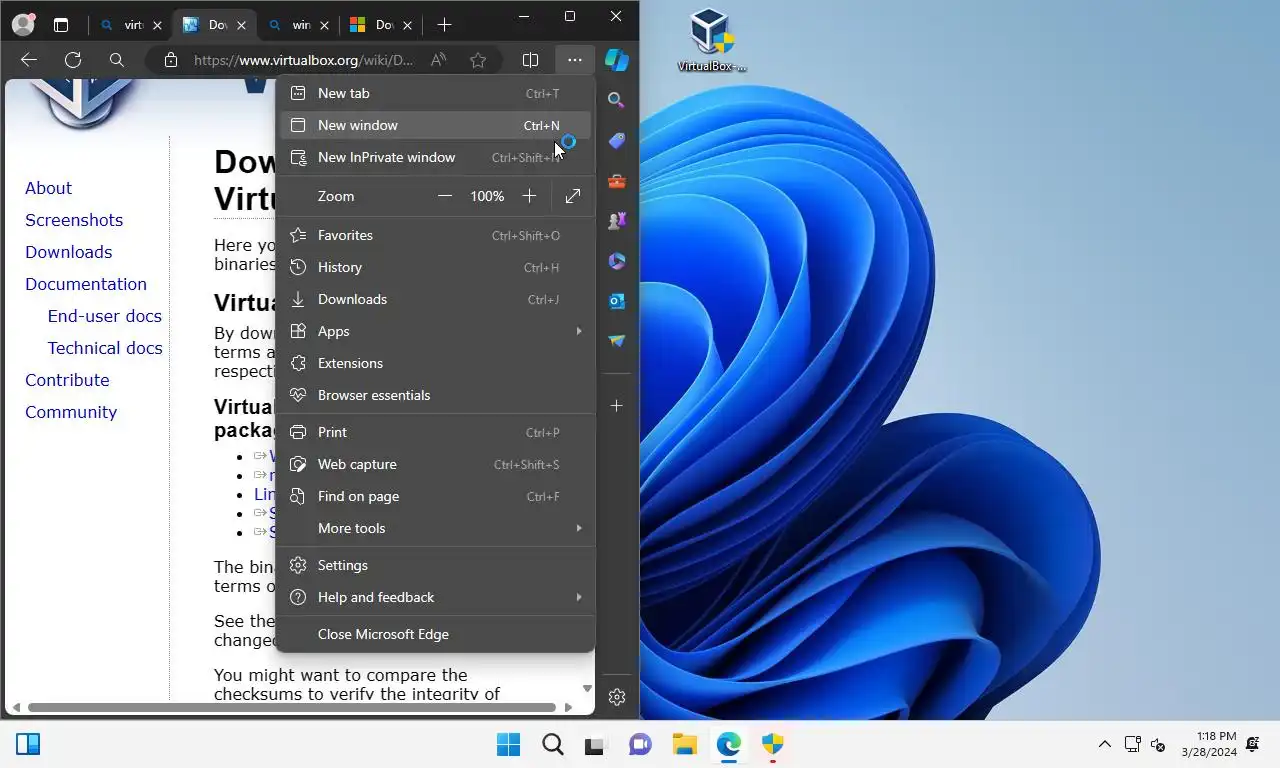
Task: Follow the About link
Action: point(48,188)
